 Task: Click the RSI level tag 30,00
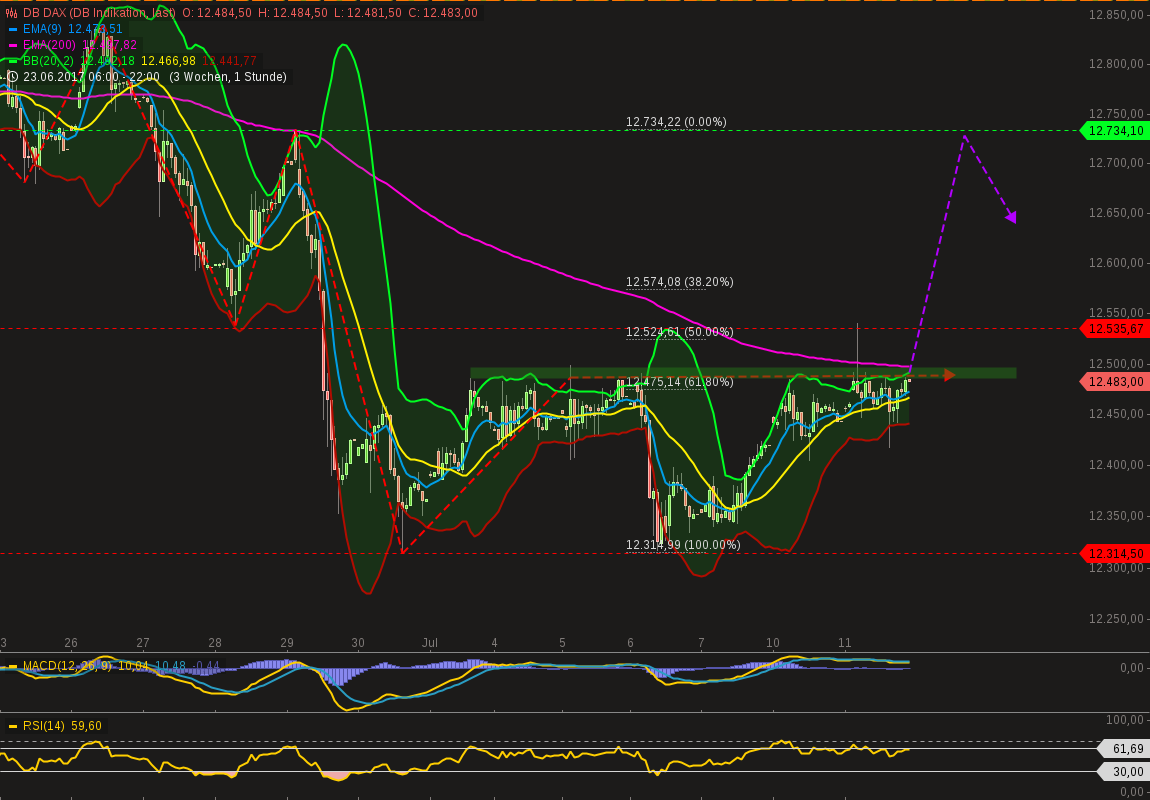1122,771
